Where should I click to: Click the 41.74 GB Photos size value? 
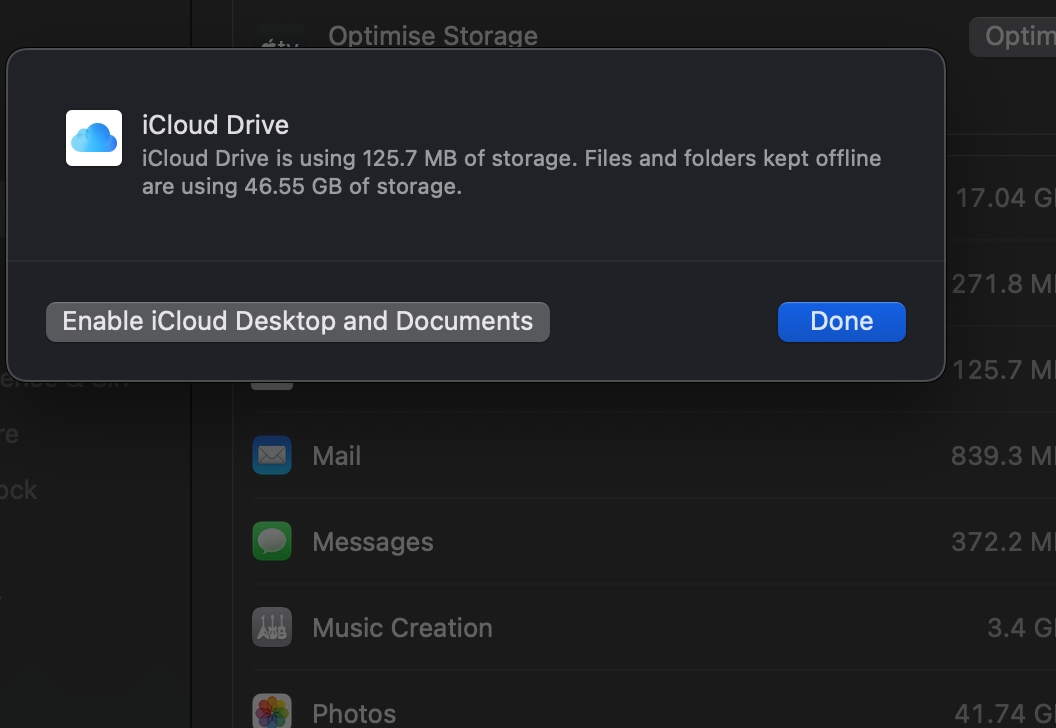pyautogui.click(x=1005, y=714)
